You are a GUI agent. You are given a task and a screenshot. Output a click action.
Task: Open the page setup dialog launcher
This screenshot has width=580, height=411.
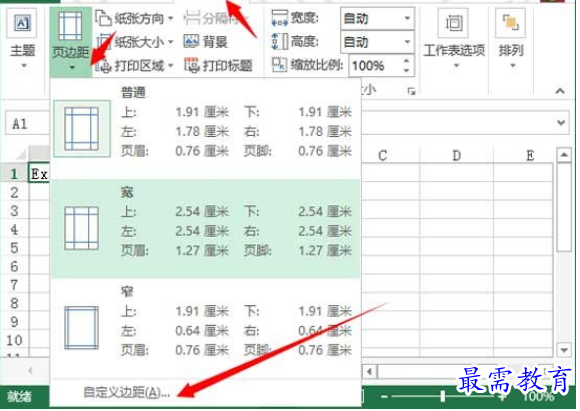pos(411,91)
